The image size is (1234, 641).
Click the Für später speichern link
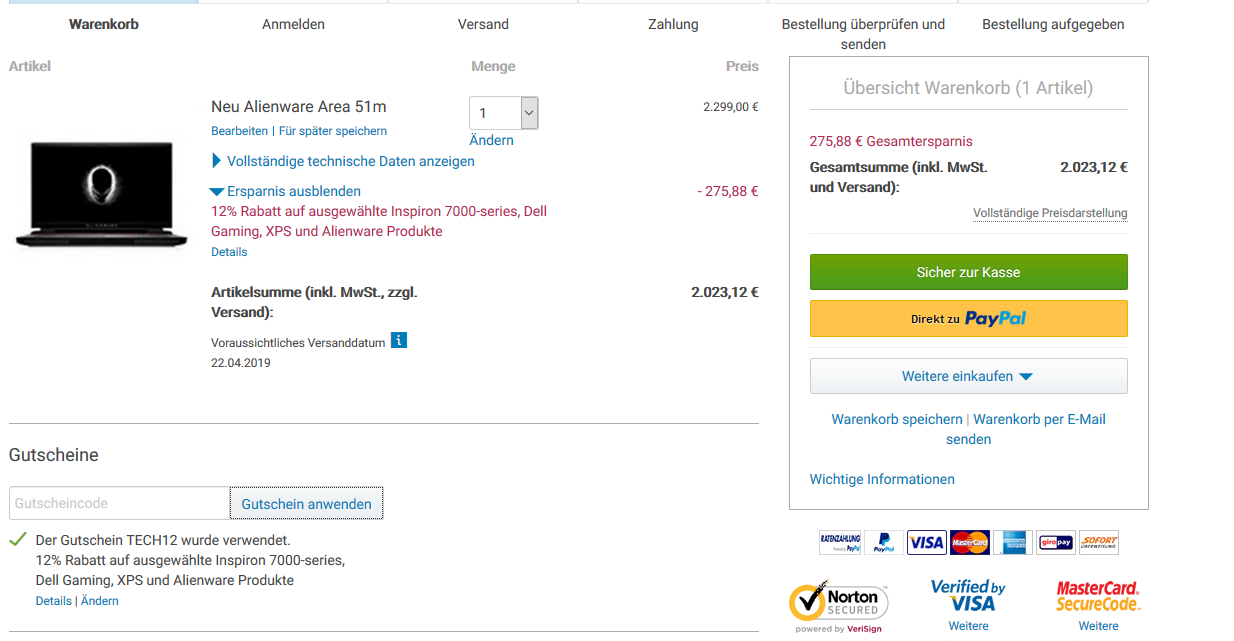click(x=333, y=131)
